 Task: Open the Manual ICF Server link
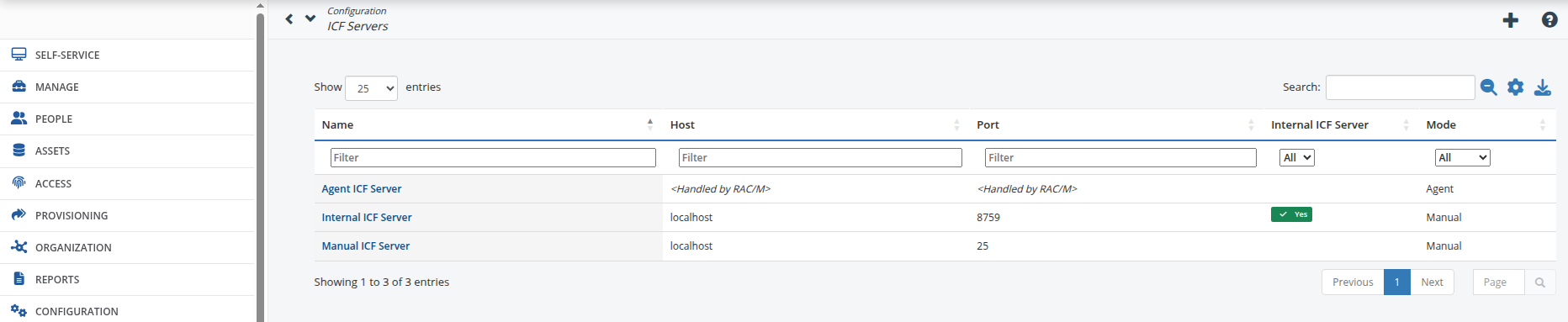click(x=366, y=246)
